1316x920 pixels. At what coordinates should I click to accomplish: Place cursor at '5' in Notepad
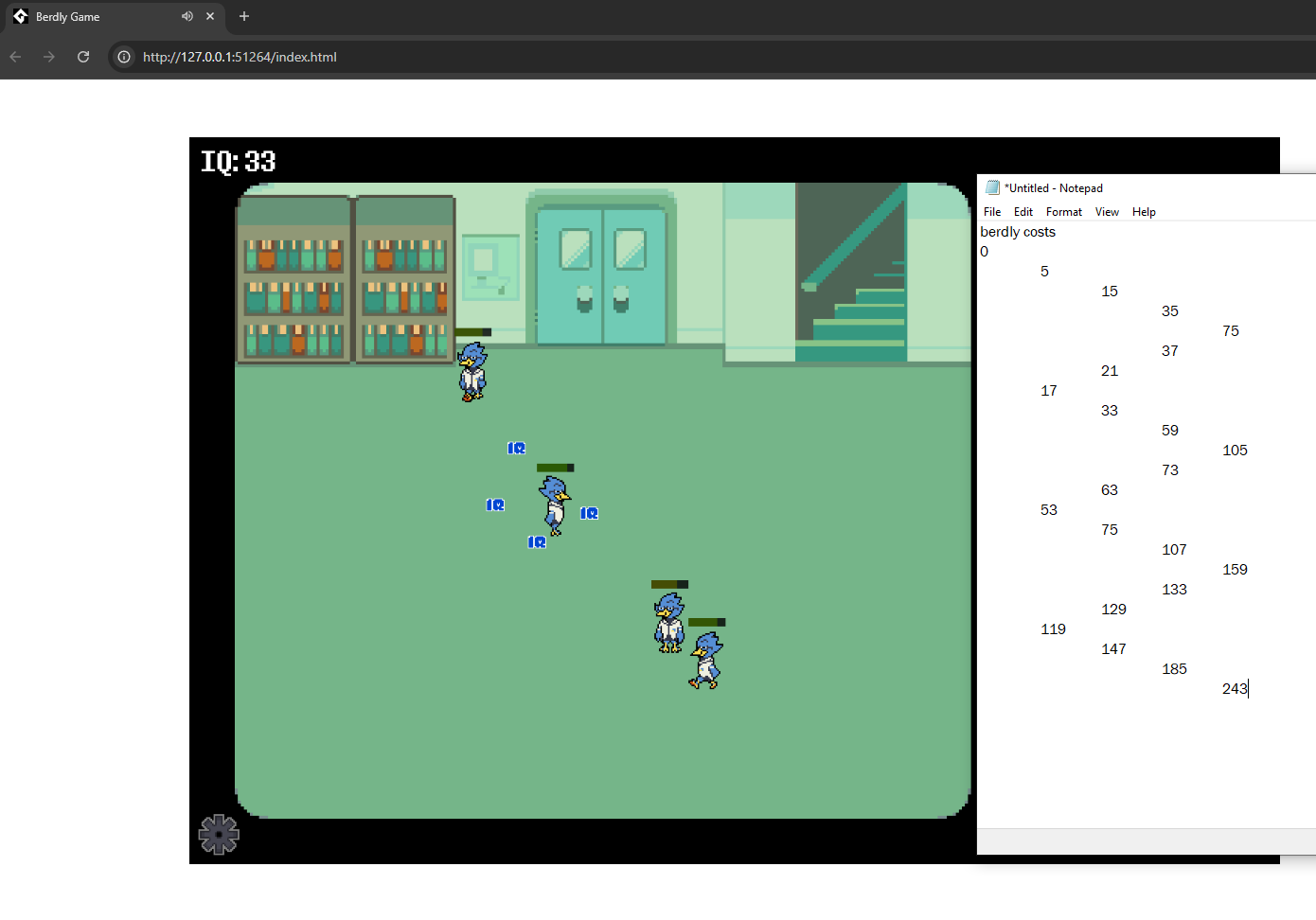pyautogui.click(x=1045, y=272)
